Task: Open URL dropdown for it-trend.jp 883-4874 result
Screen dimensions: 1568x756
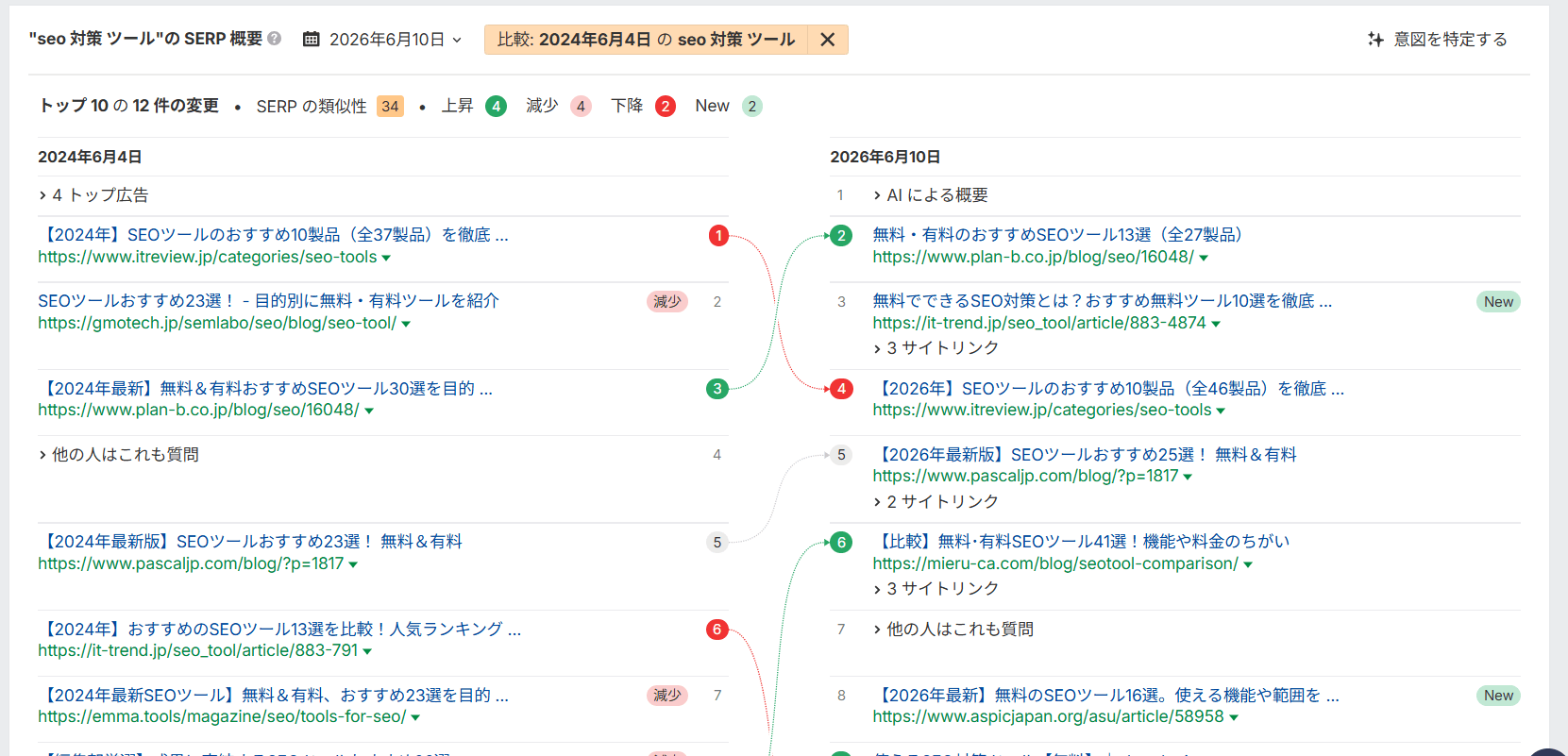Action: (1216, 324)
